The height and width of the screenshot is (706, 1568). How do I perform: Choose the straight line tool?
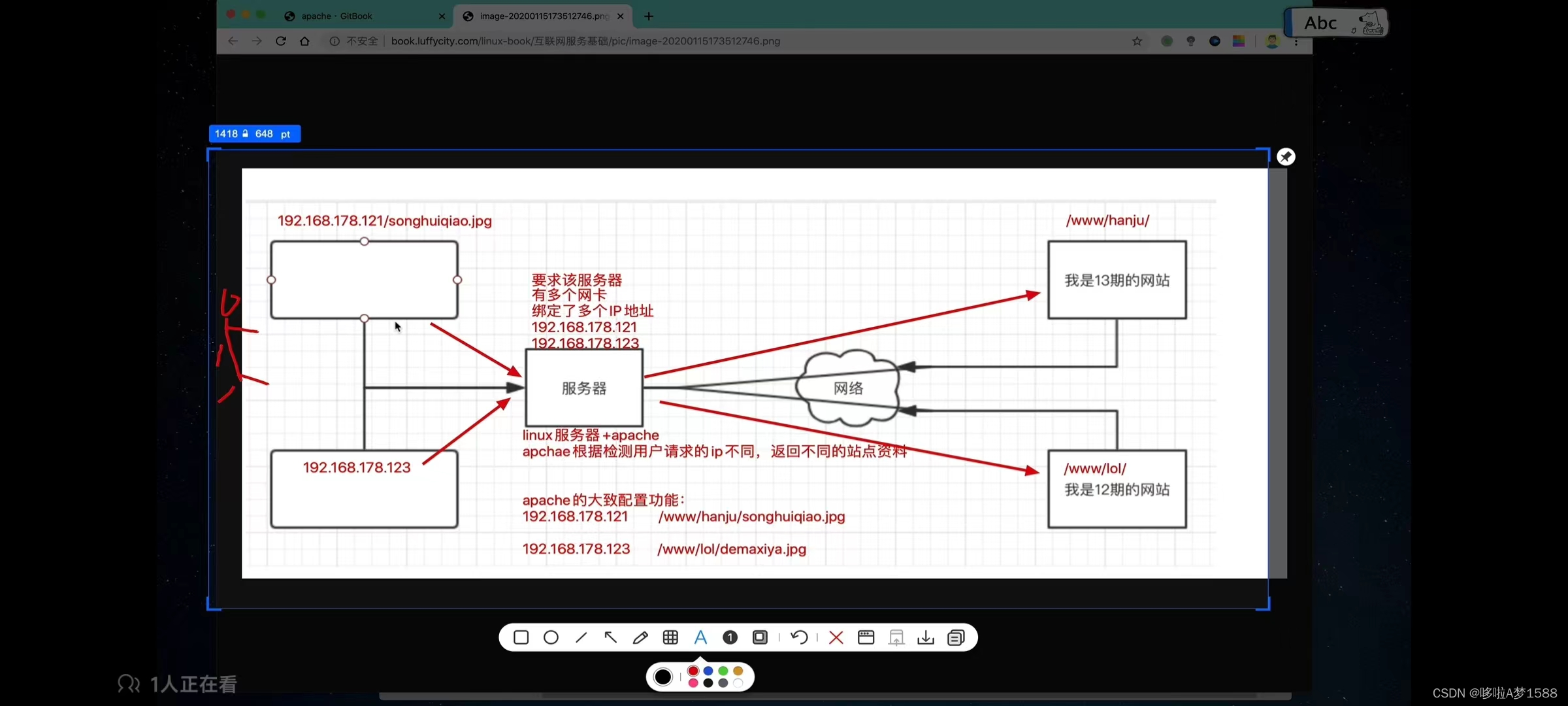(x=581, y=637)
